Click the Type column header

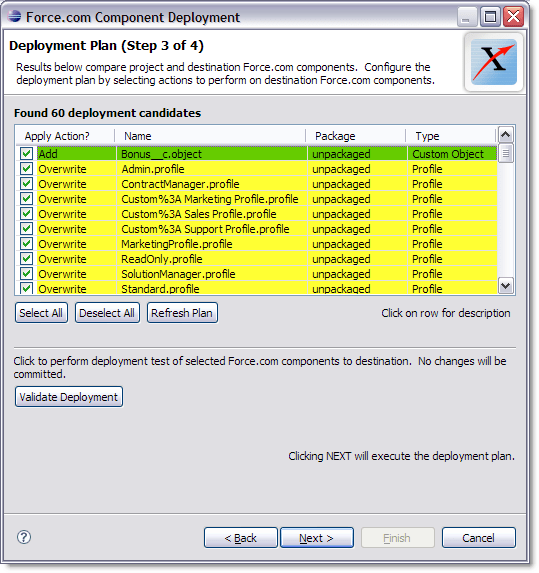(x=451, y=136)
